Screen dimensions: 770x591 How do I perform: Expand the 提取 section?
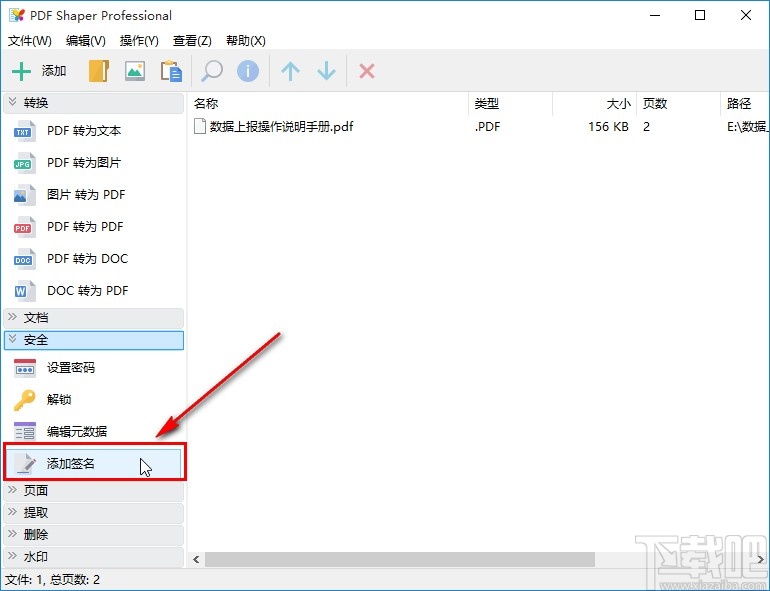pyautogui.click(x=93, y=512)
